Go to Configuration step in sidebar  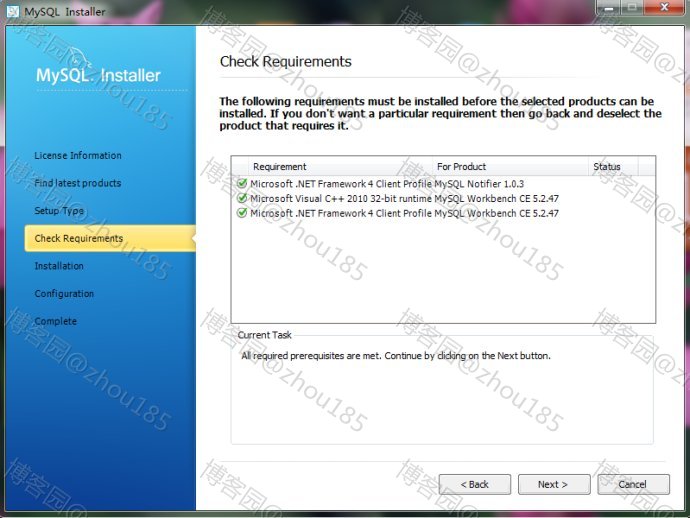click(x=64, y=294)
